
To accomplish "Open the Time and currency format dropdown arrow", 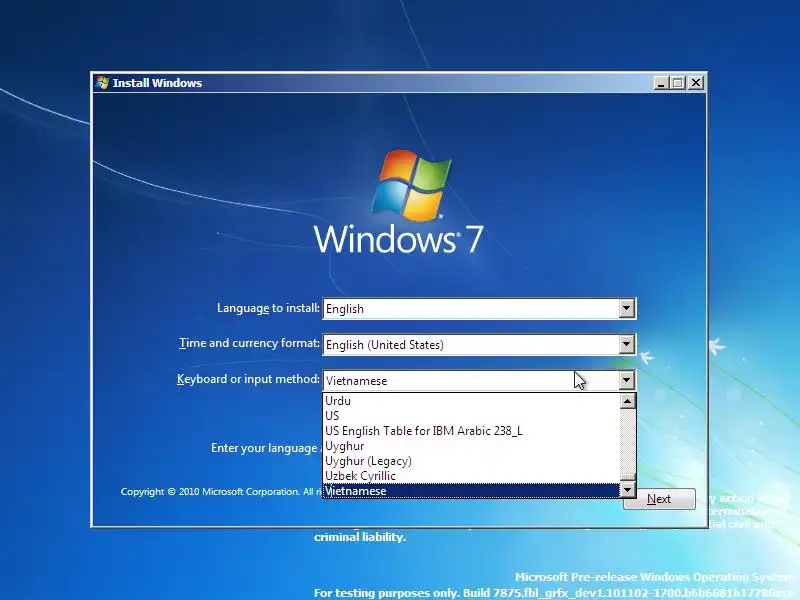I will (627, 344).
